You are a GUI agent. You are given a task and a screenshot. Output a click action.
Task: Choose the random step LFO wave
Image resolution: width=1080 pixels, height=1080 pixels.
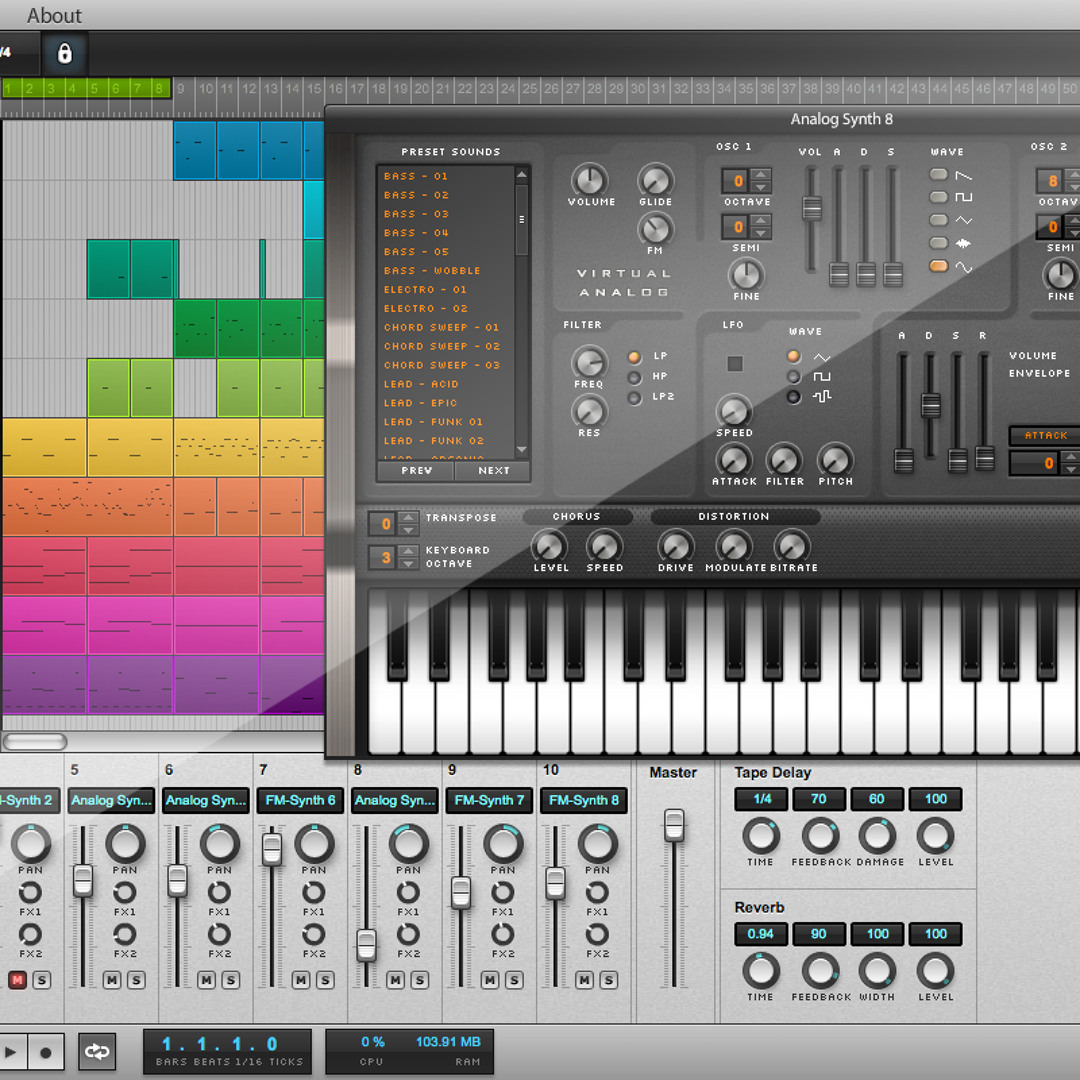click(x=794, y=397)
